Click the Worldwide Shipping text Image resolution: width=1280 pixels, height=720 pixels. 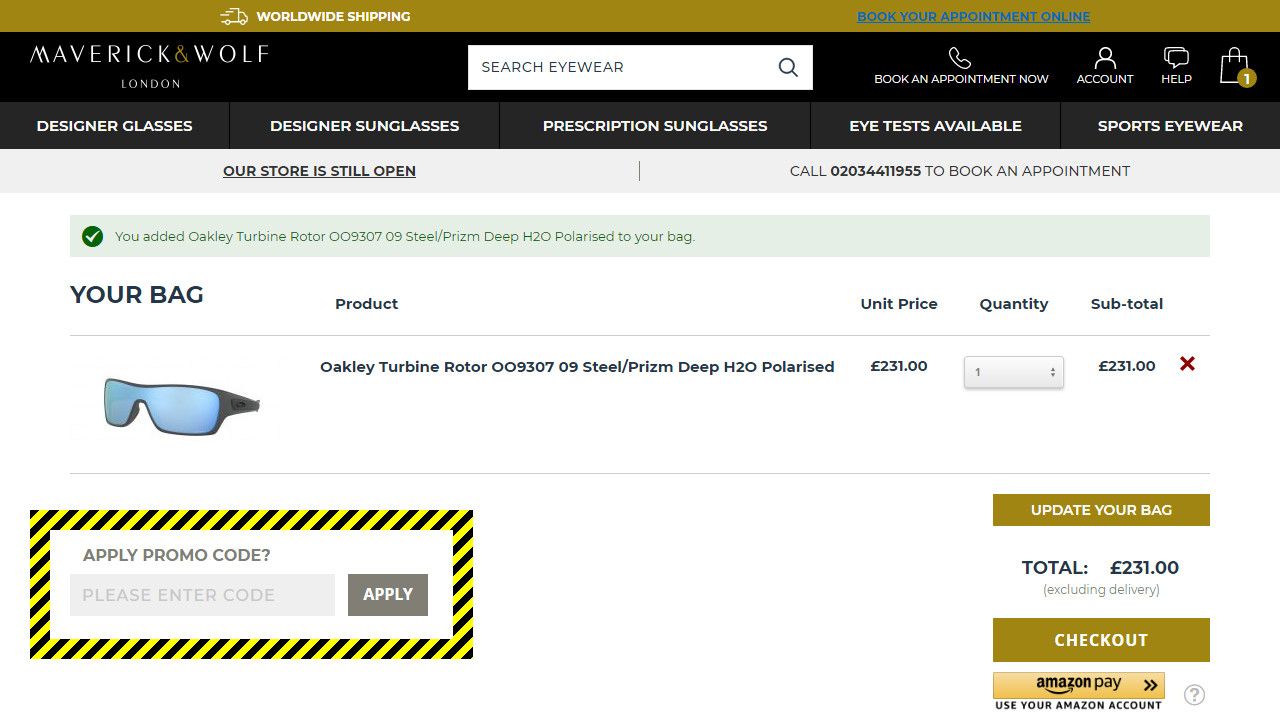(x=333, y=16)
